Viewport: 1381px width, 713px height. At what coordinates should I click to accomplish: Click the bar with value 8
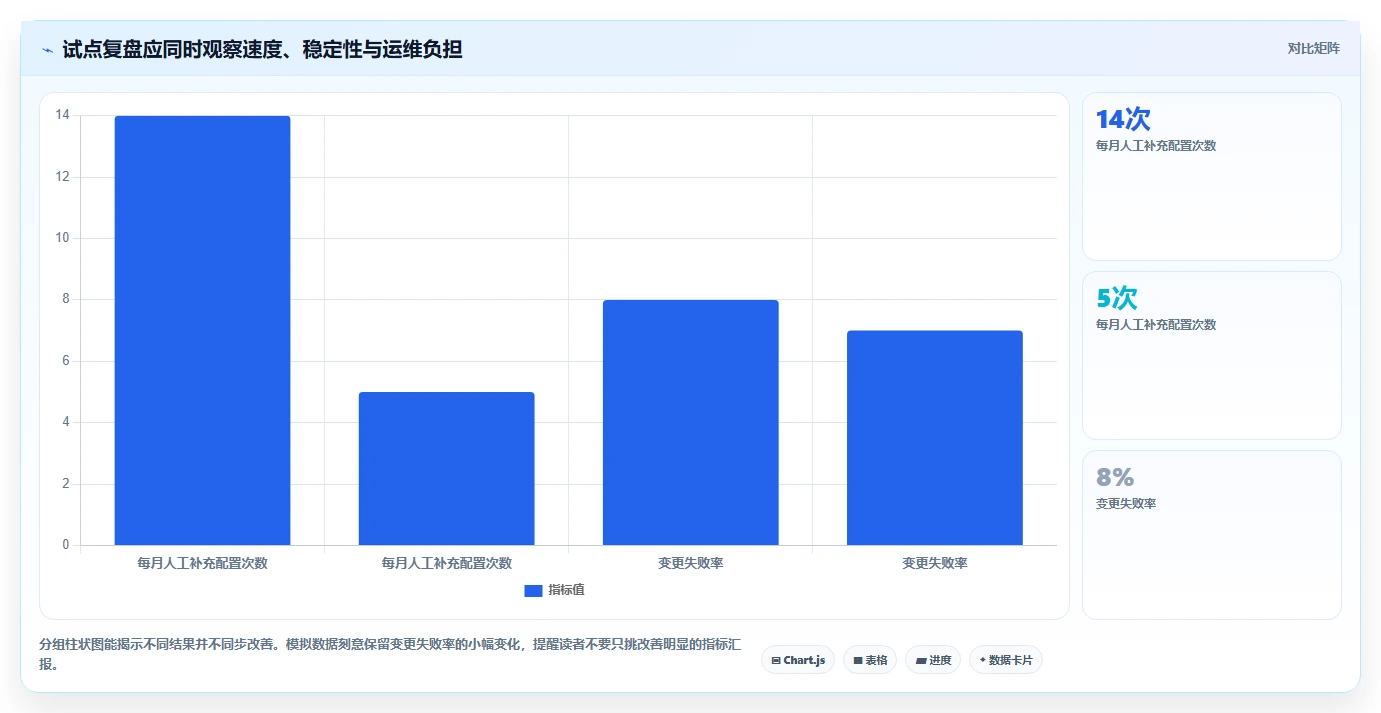click(x=690, y=422)
